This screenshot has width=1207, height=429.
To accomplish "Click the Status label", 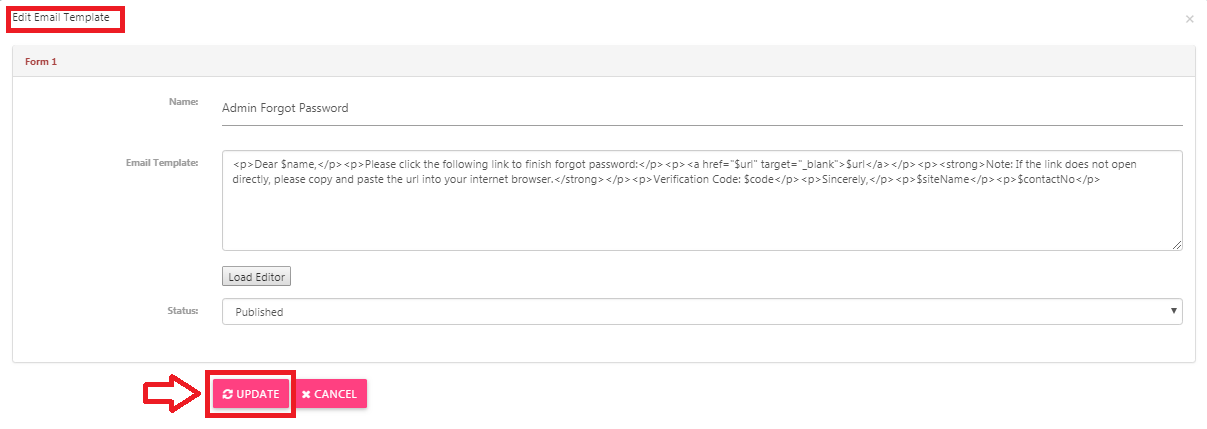I will (182, 311).
